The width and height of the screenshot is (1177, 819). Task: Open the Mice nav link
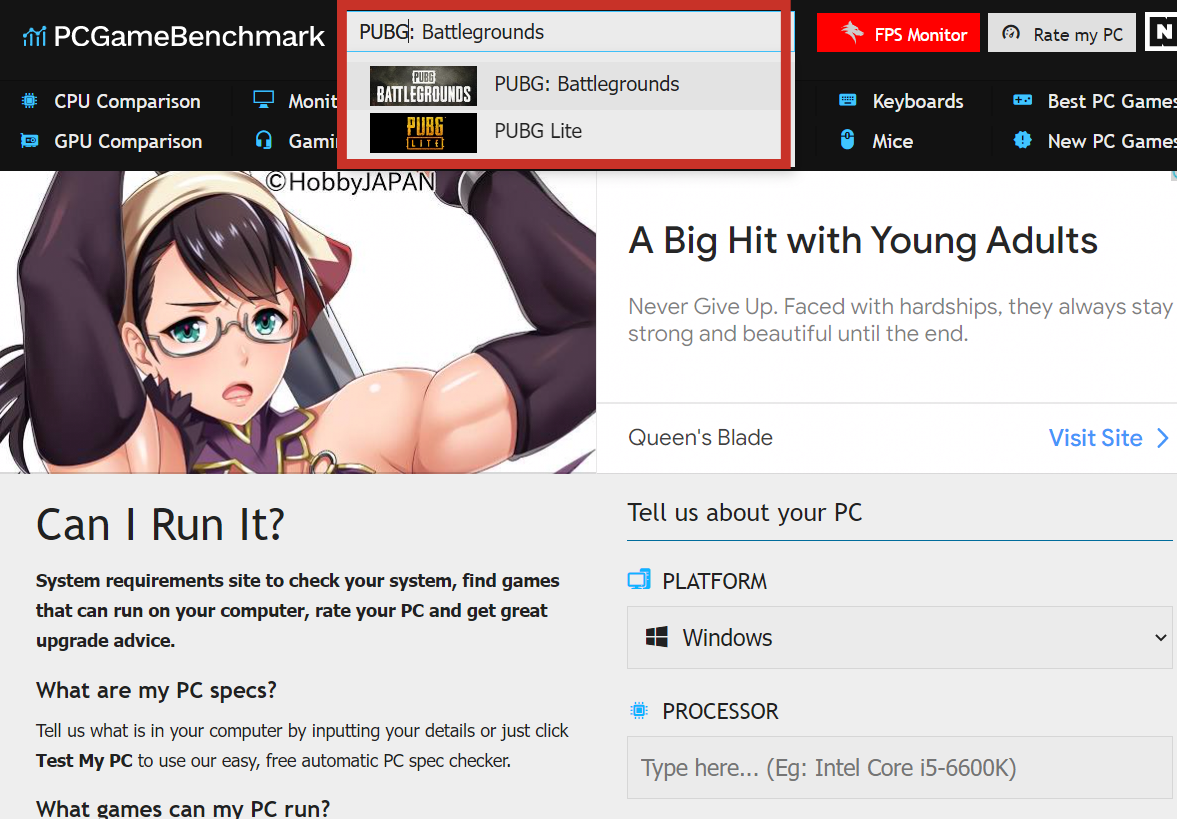point(893,141)
